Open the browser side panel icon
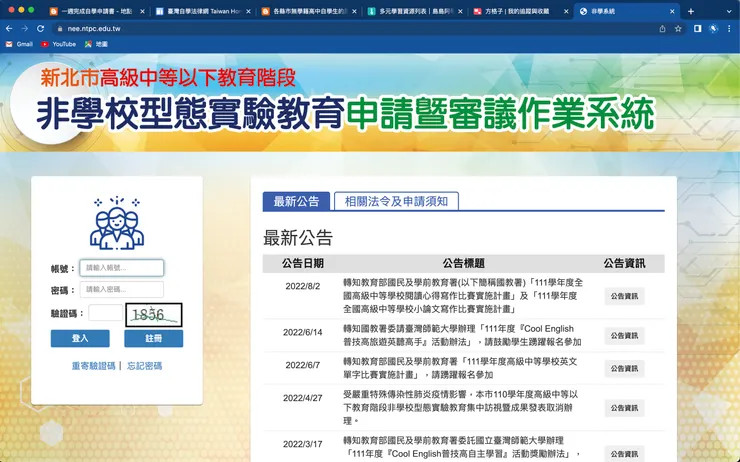This screenshot has width=740, height=462. click(x=698, y=29)
